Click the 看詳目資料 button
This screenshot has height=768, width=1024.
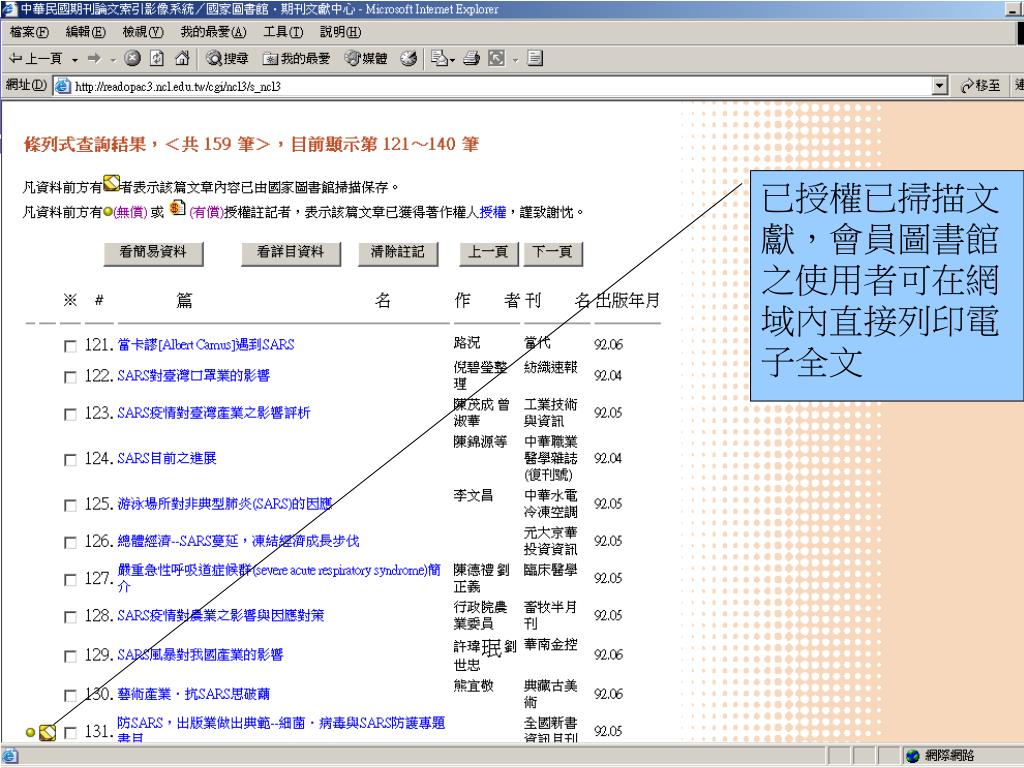click(291, 253)
